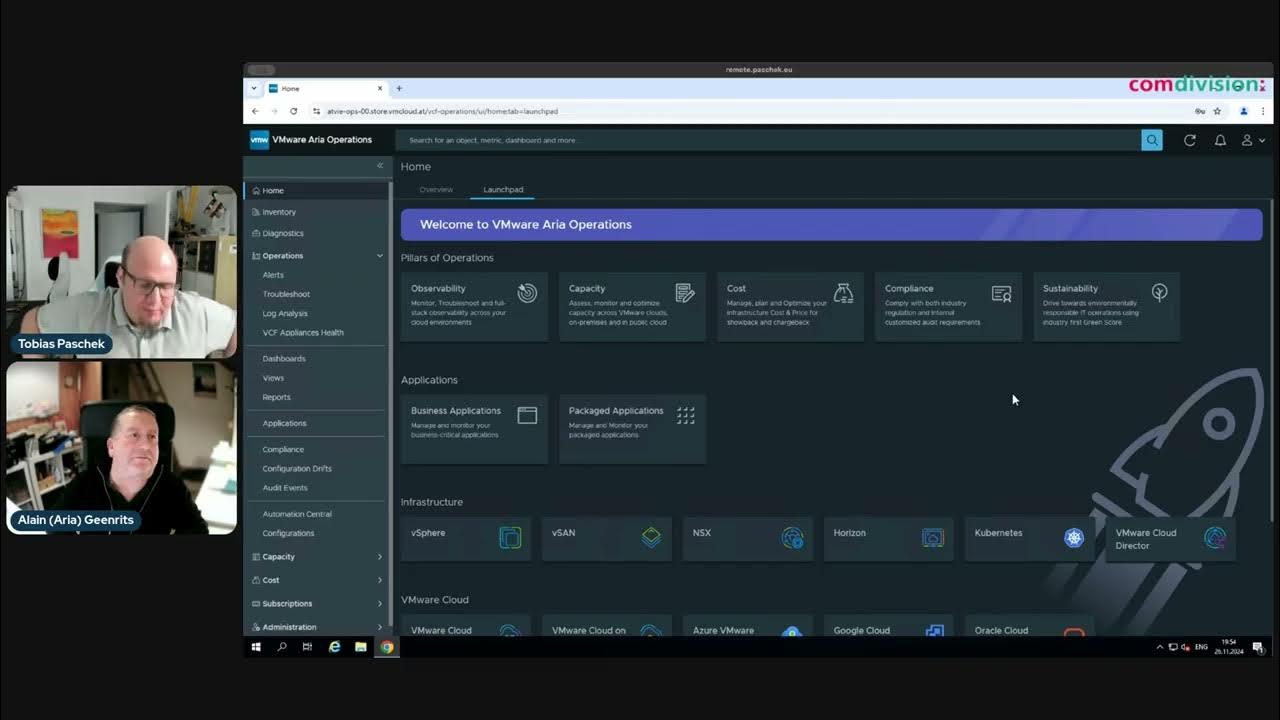
Task: Expand the Subscriptions sidebar section
Action: 380,604
